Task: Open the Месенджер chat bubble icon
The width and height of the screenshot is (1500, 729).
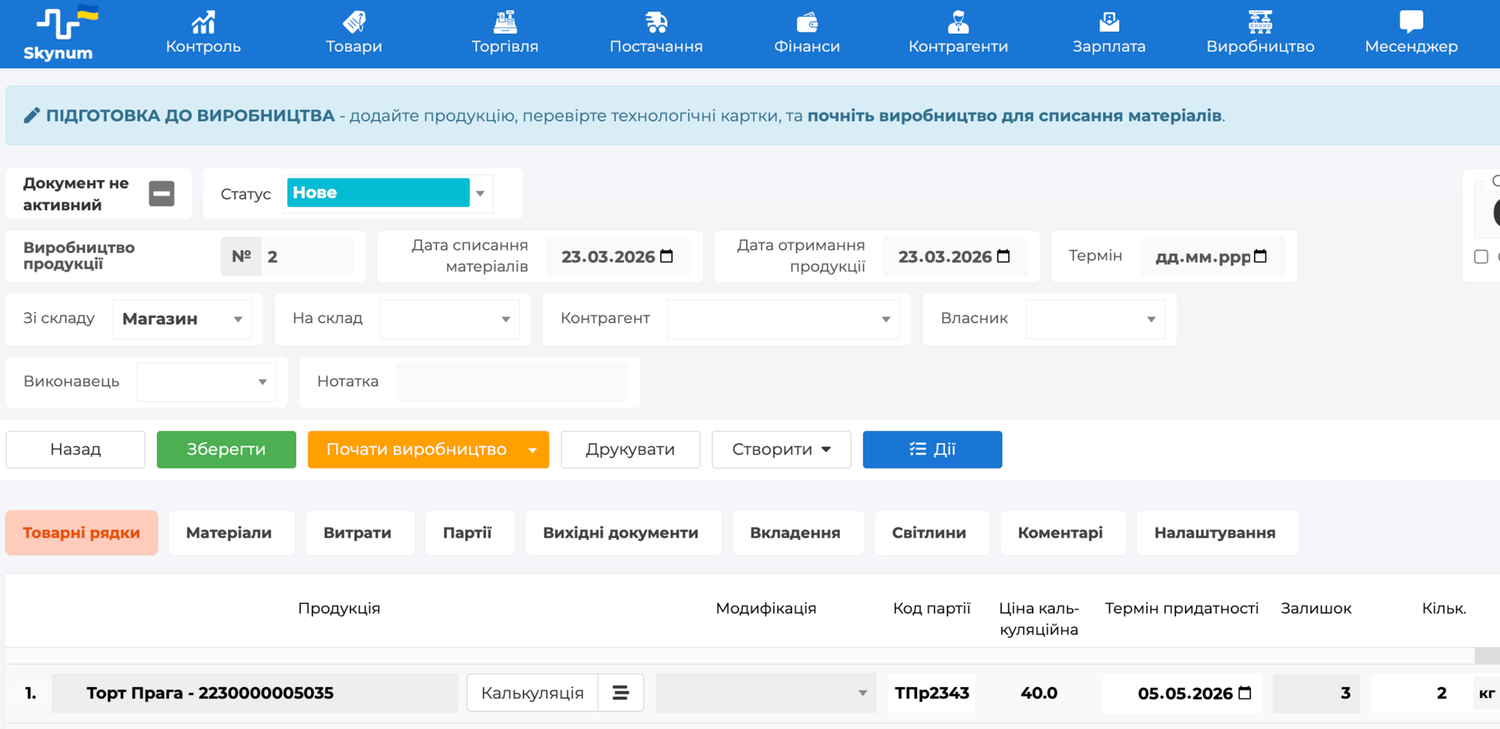Action: tap(1411, 22)
